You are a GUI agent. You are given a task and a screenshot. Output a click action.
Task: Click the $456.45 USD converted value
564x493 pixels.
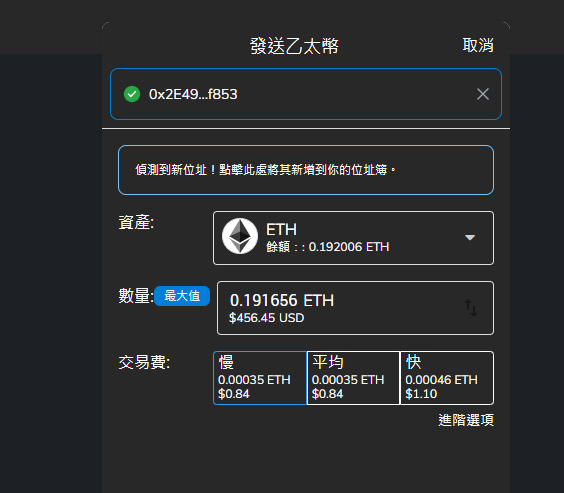point(267,318)
